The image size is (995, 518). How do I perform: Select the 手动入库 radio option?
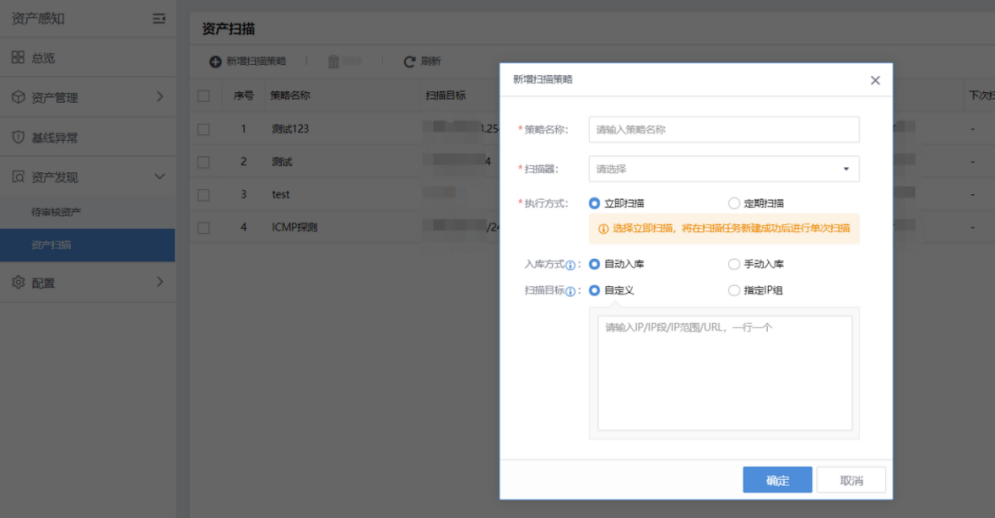(x=734, y=265)
